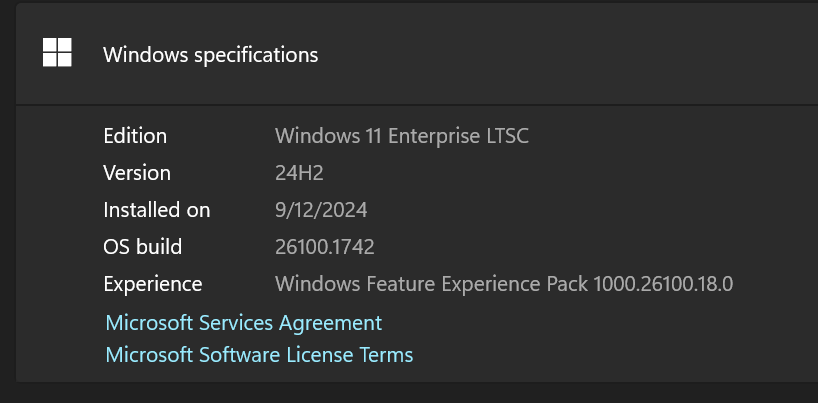The width and height of the screenshot is (818, 403).
Task: Select the 9/12/2024 install date
Action: pos(321,210)
